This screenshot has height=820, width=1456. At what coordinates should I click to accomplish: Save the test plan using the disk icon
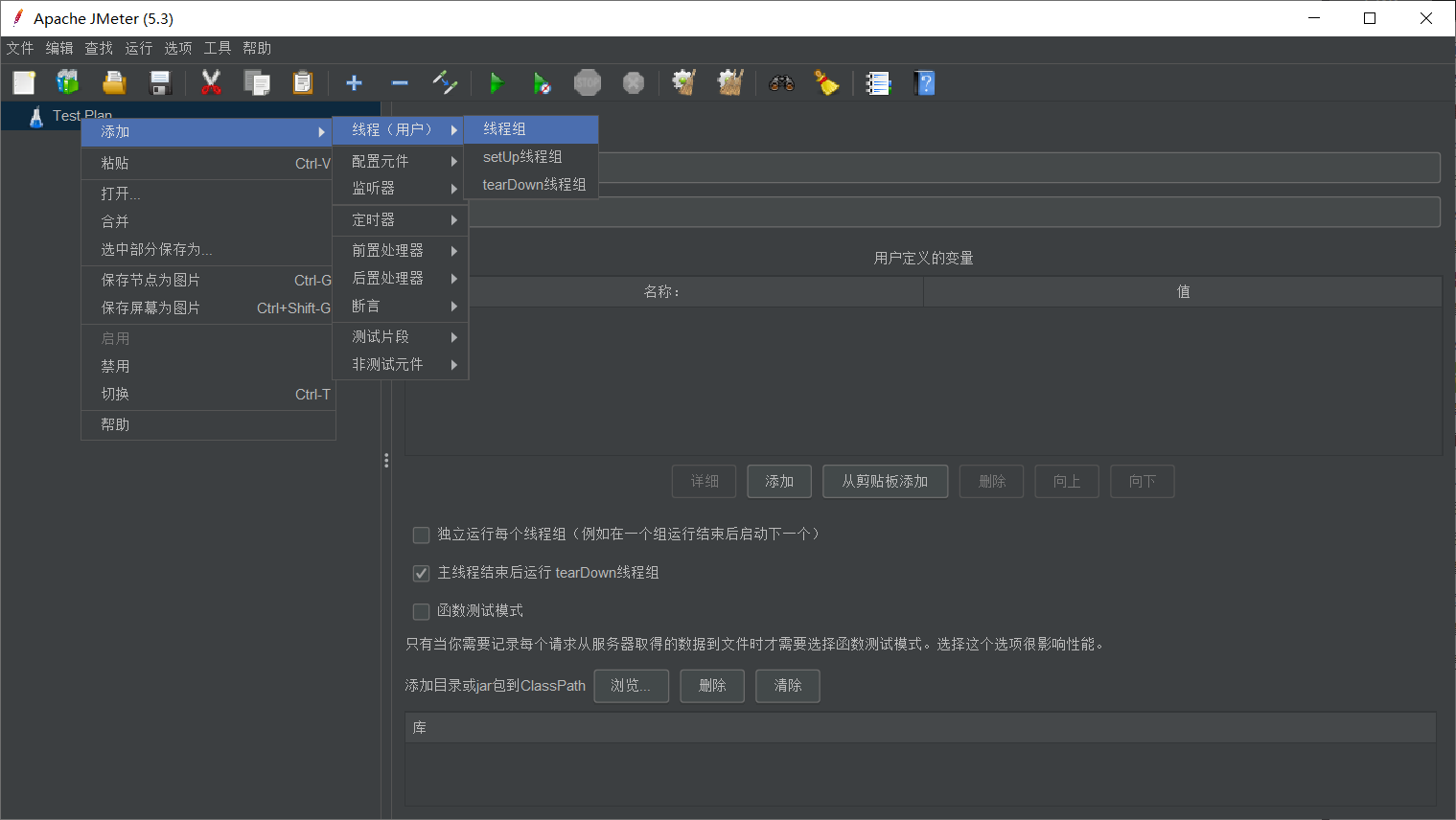[x=160, y=82]
